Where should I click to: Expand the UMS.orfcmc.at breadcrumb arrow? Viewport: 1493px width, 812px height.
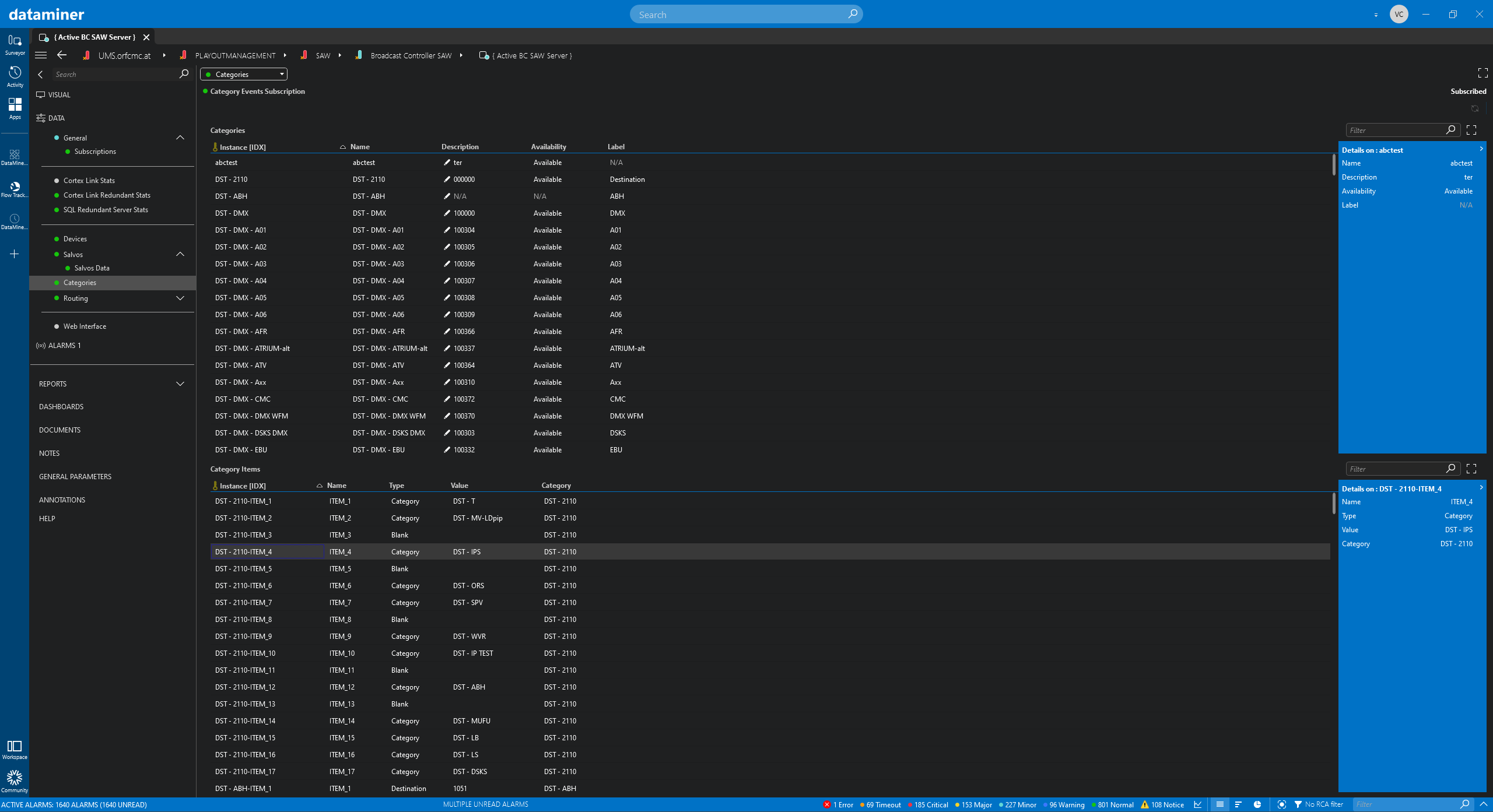[164, 55]
